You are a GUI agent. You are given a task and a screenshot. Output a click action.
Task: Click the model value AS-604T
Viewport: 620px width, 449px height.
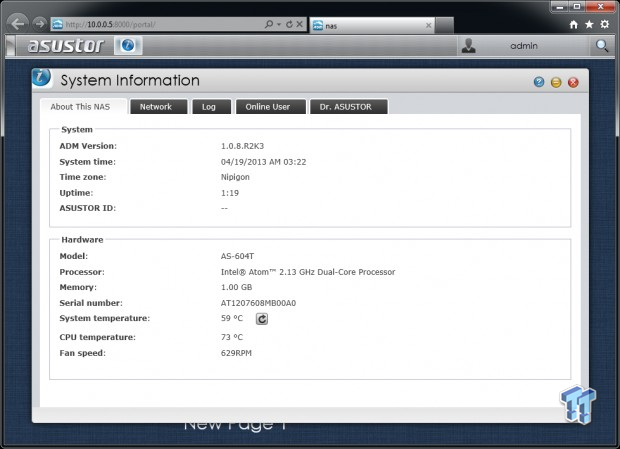click(237, 256)
